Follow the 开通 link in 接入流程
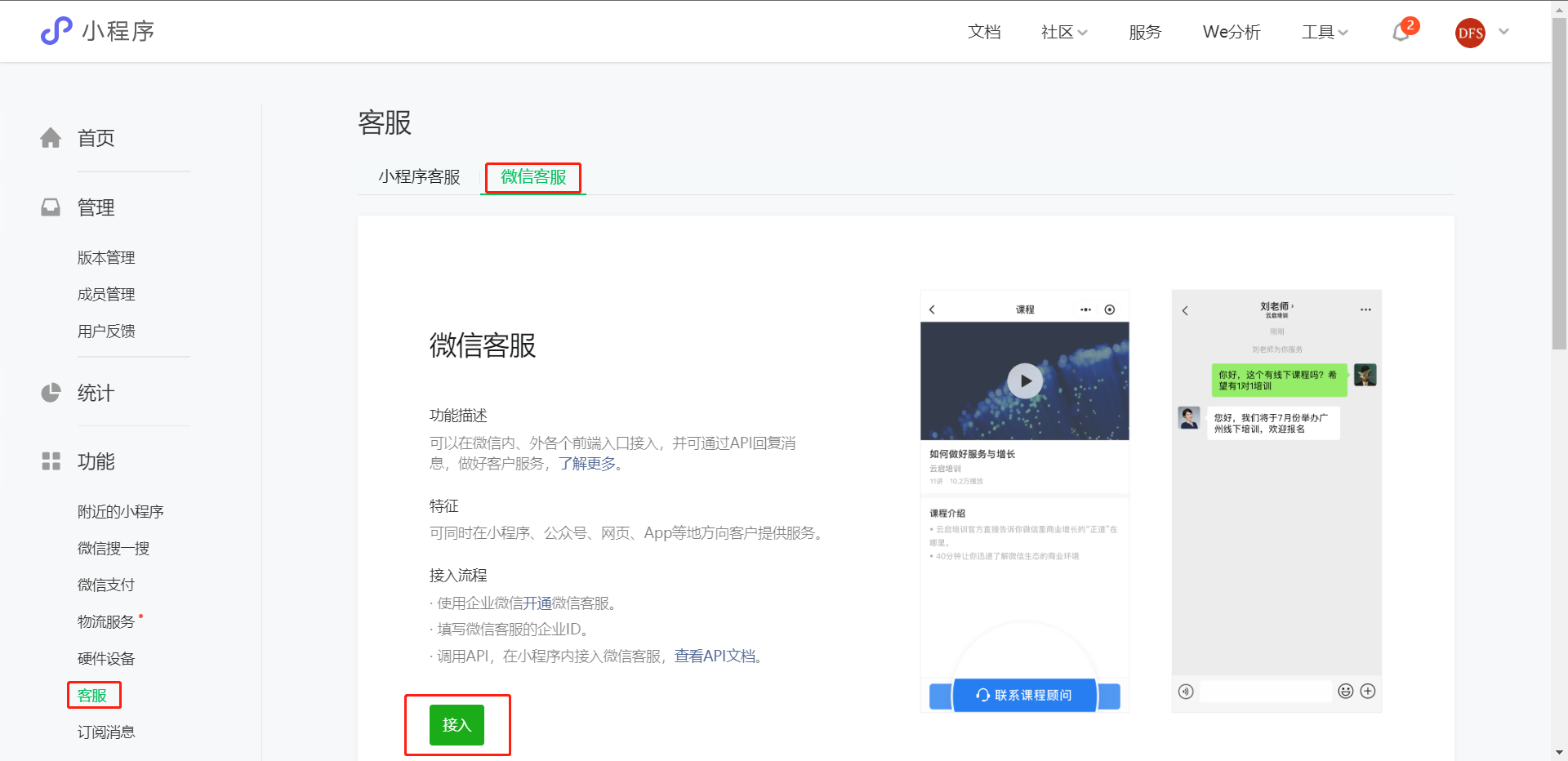The width and height of the screenshot is (1568, 761). 537,603
